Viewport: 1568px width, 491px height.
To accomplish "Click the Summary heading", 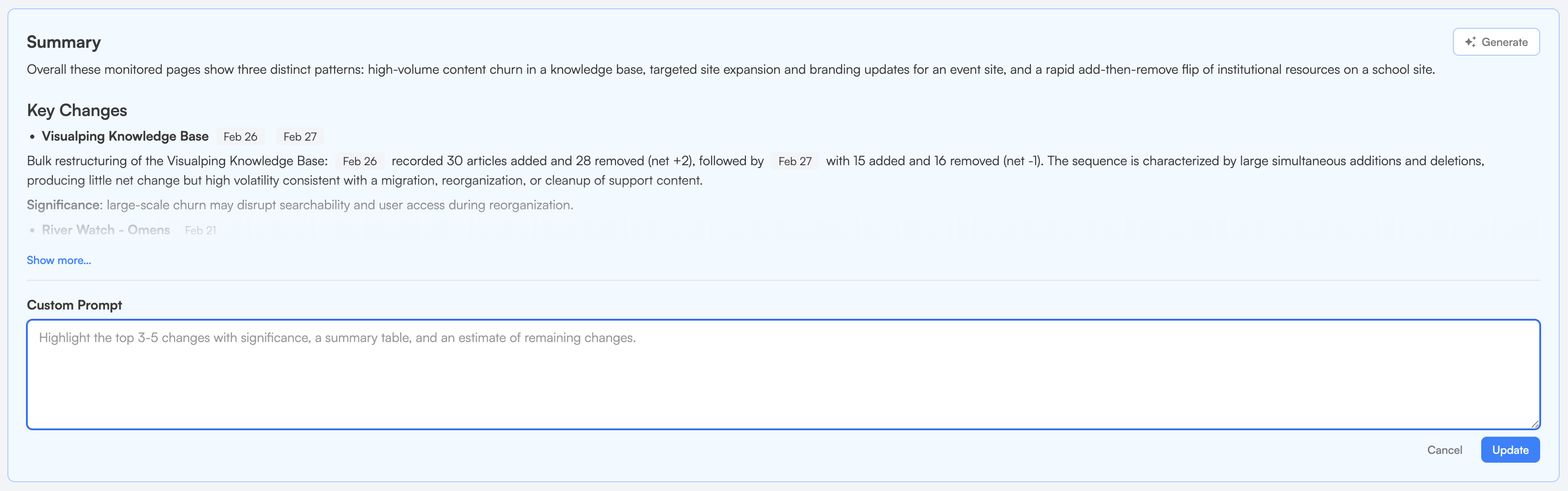I will click(64, 42).
